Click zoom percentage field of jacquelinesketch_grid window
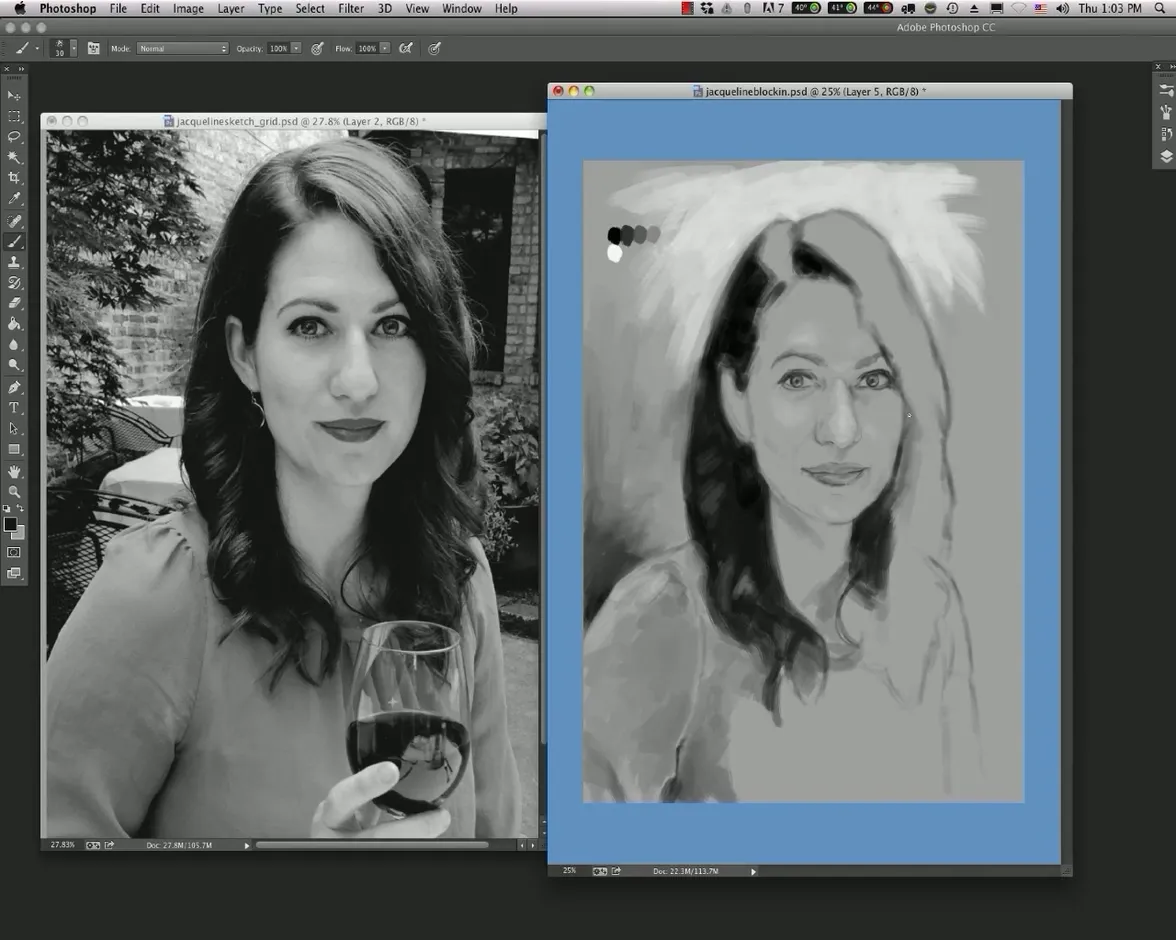1176x940 pixels. point(62,845)
